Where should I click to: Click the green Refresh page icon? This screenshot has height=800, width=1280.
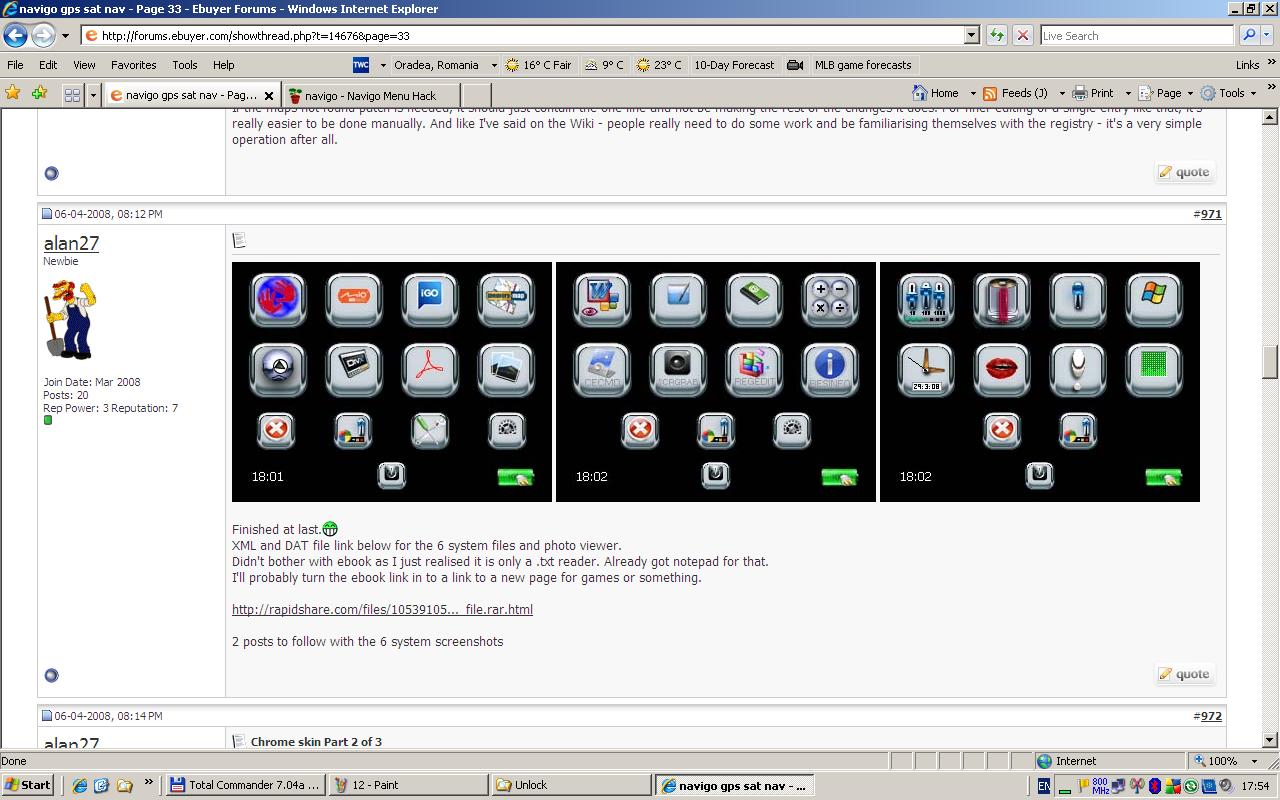click(x=997, y=35)
